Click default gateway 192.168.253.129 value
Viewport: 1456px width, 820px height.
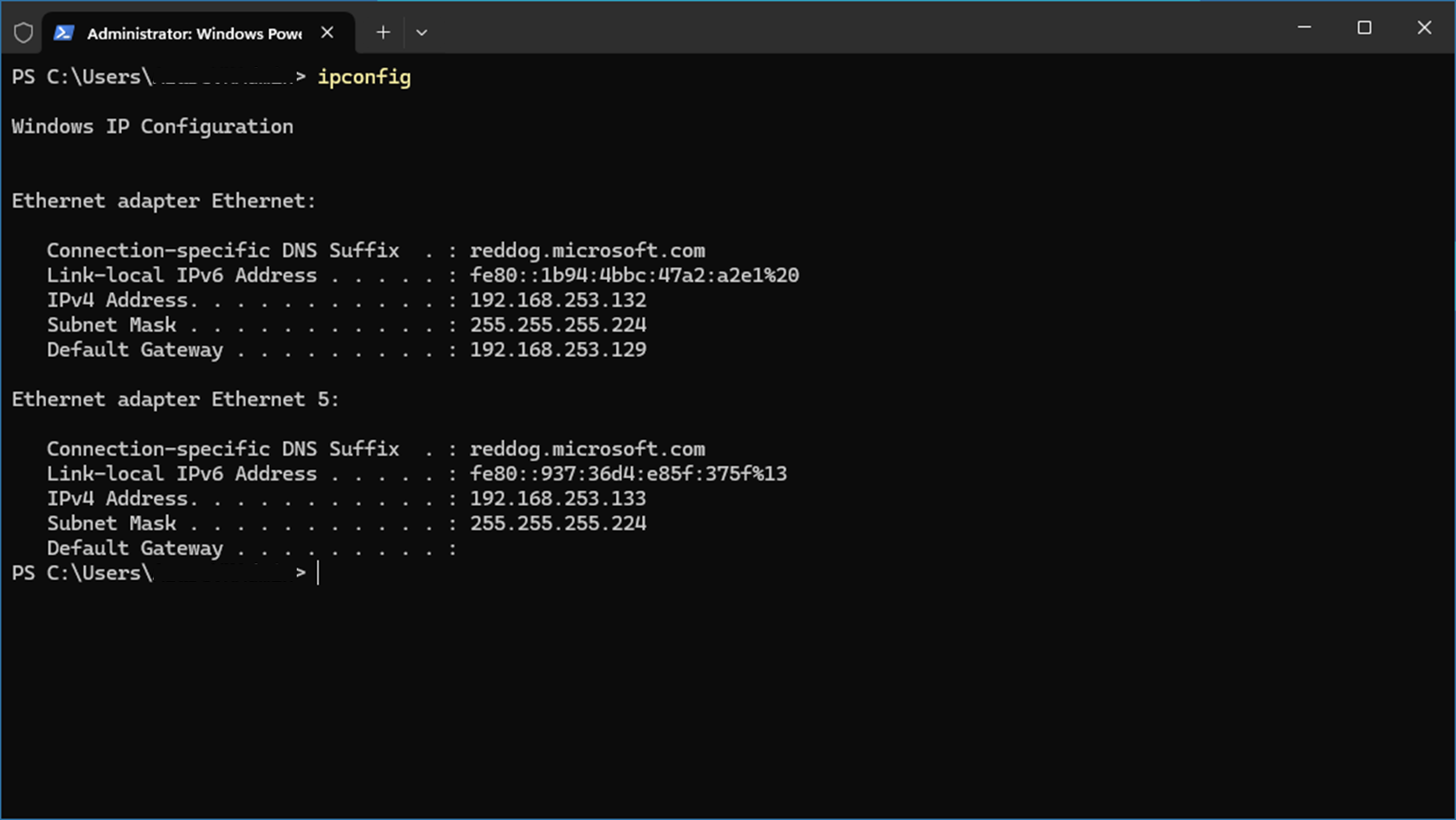(557, 349)
